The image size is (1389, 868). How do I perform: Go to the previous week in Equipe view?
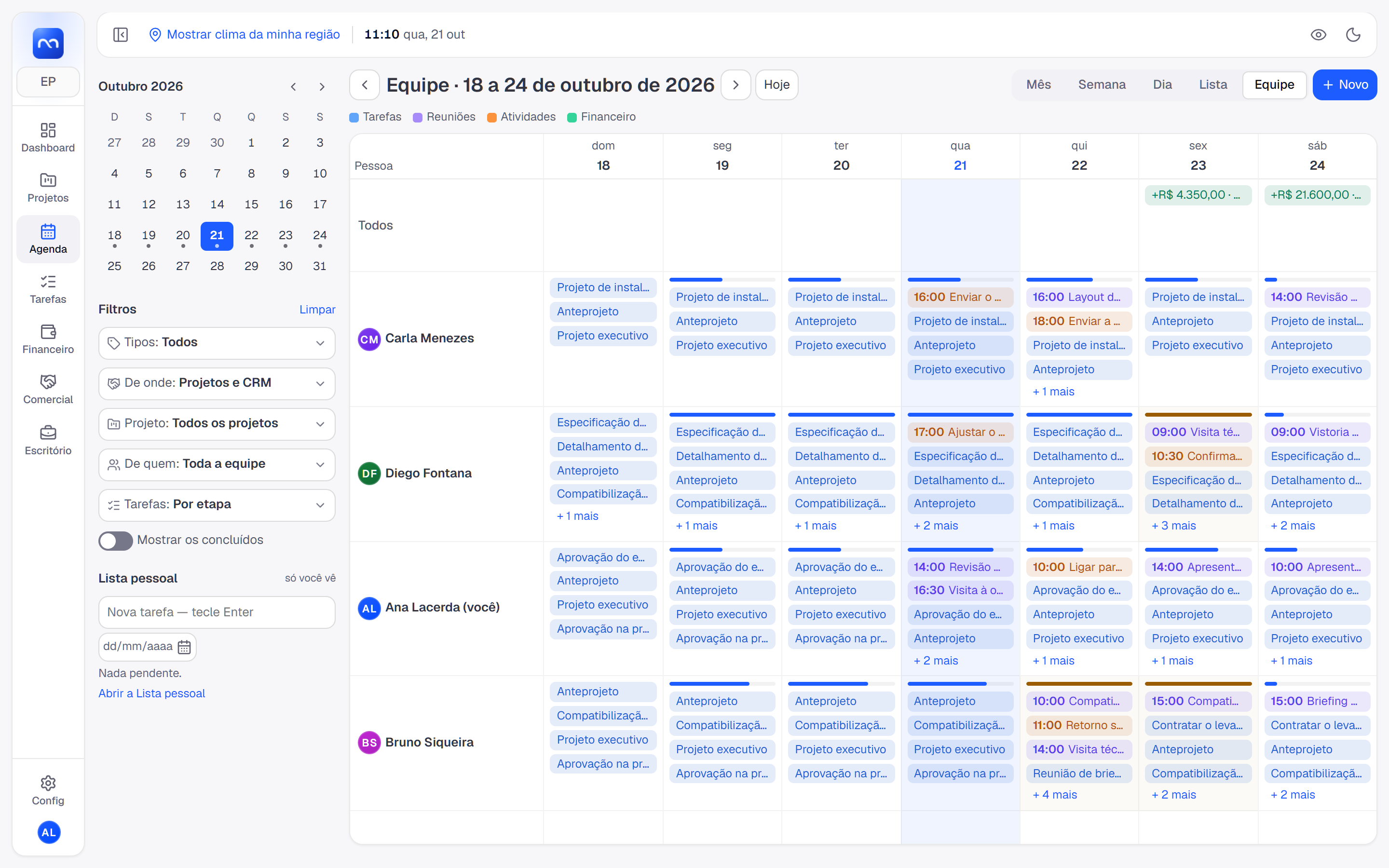click(365, 85)
